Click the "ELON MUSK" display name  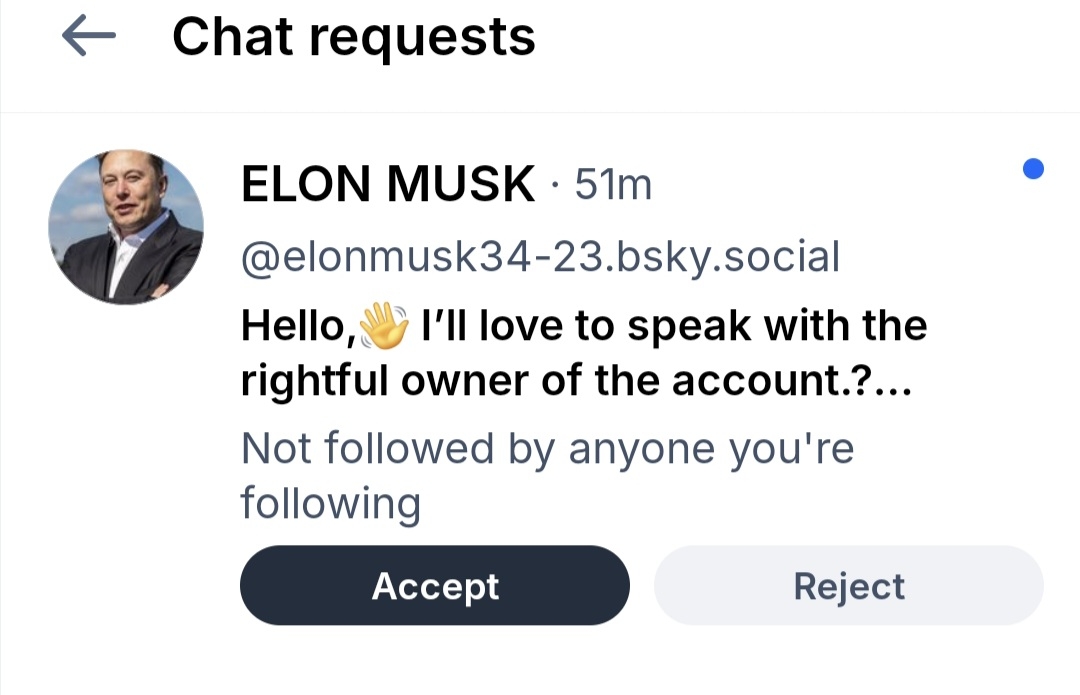[x=388, y=184]
